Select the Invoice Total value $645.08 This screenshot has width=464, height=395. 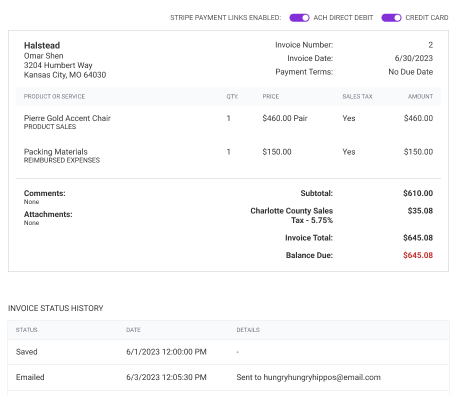418,238
